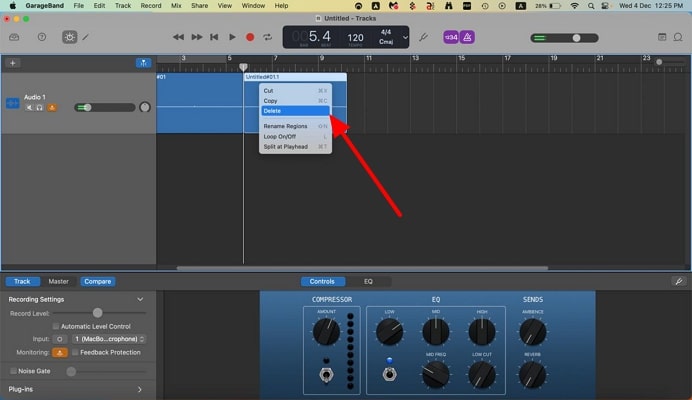692x400 pixels.
Task: Toggle the Metronome button
Action: 467,37
